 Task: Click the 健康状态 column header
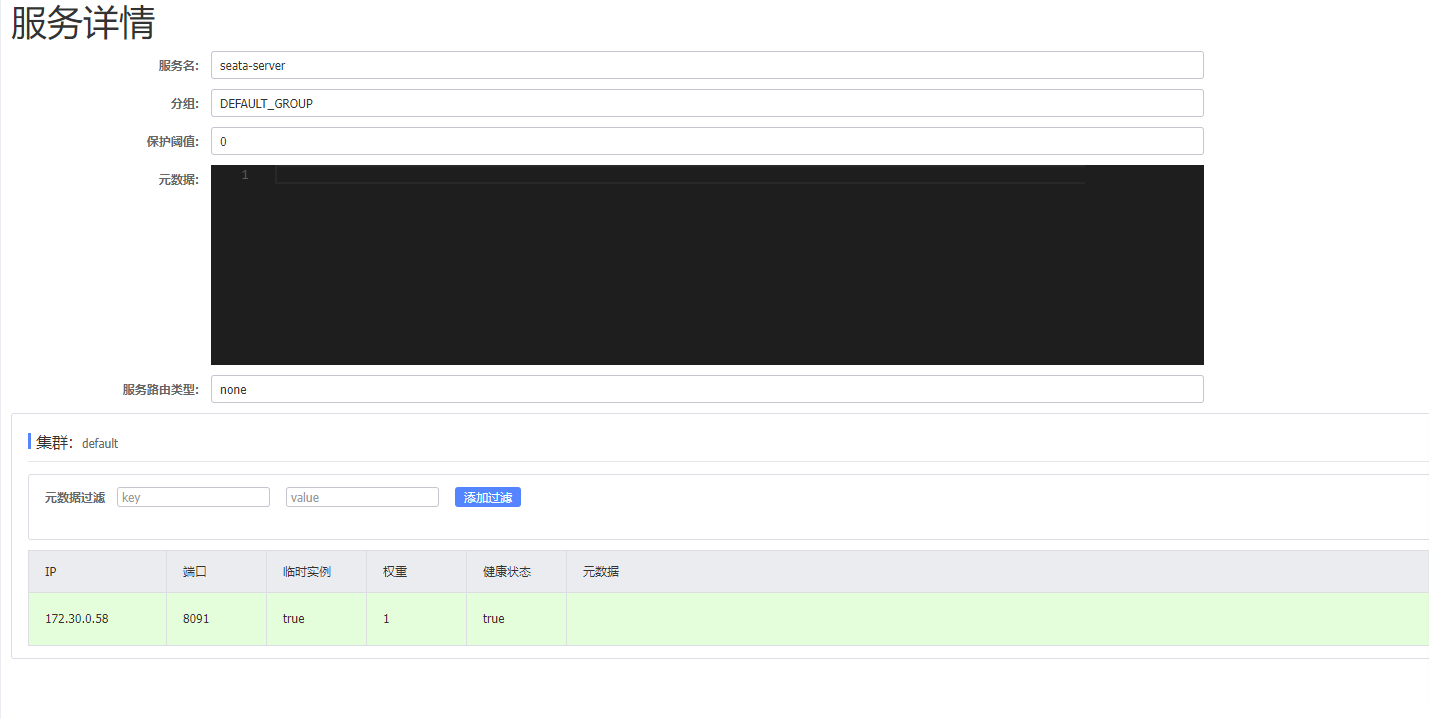pos(503,571)
